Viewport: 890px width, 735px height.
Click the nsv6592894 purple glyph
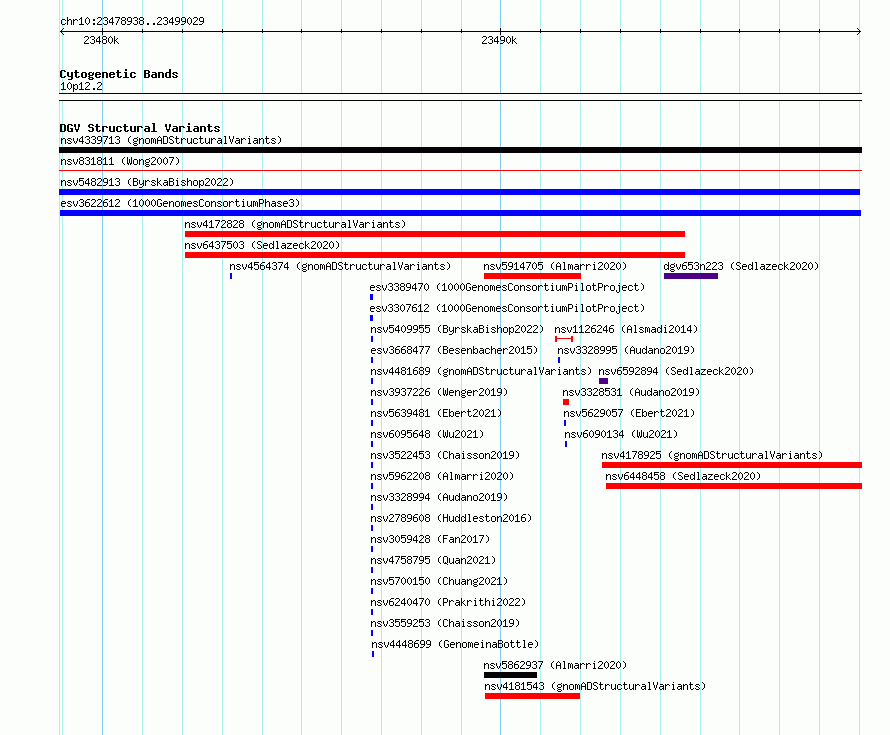tap(603, 381)
